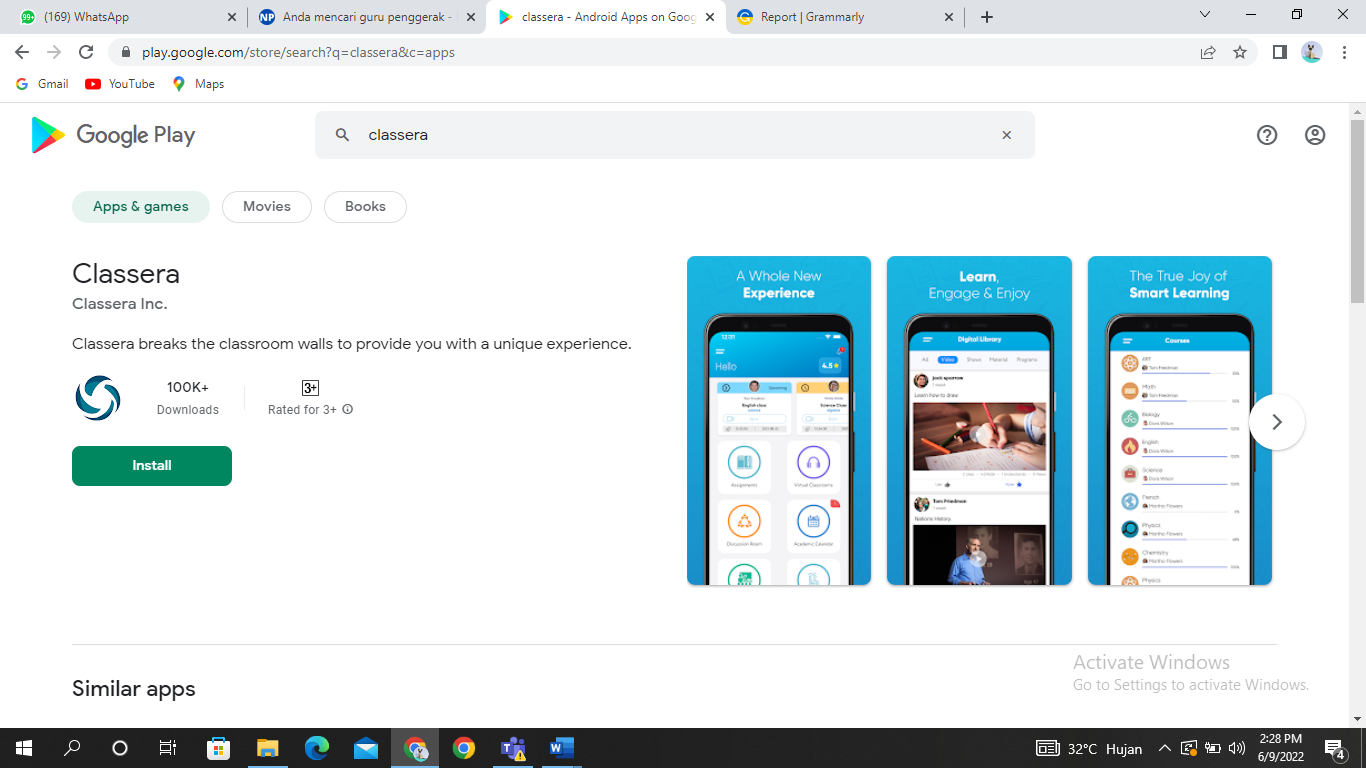The width and height of the screenshot is (1366, 768).
Task: Clear the search text with the X icon
Action: point(1007,135)
